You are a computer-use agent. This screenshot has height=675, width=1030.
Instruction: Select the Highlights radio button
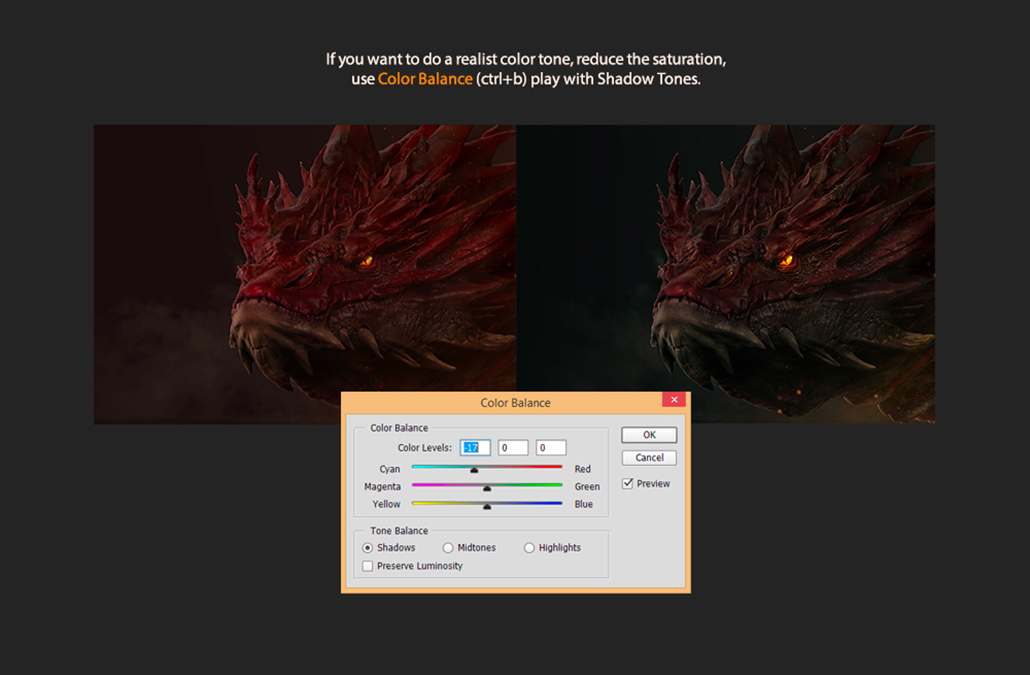(529, 547)
